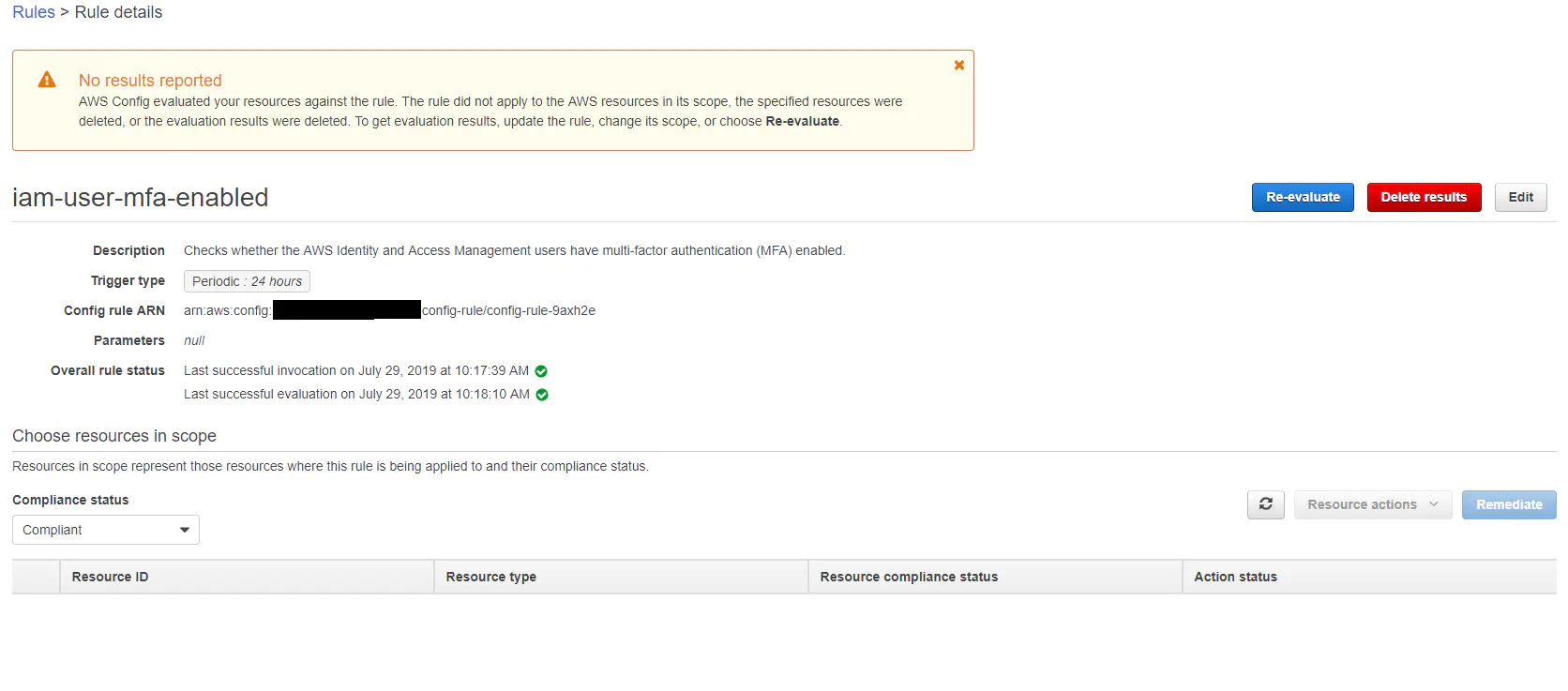Click the orange warning triangle icon
Image resolution: width=1568 pixels, height=691 pixels.
[47, 80]
